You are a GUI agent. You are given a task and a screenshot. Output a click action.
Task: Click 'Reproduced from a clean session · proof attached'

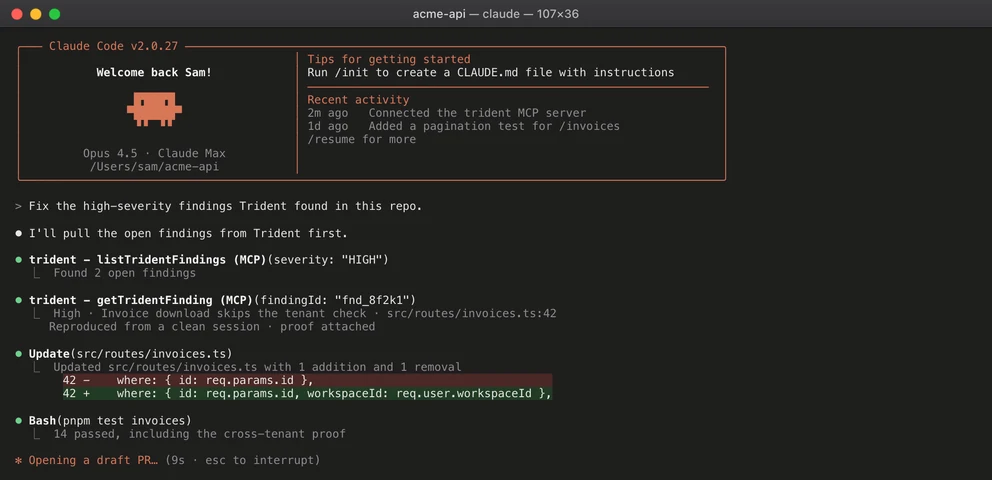tap(212, 326)
